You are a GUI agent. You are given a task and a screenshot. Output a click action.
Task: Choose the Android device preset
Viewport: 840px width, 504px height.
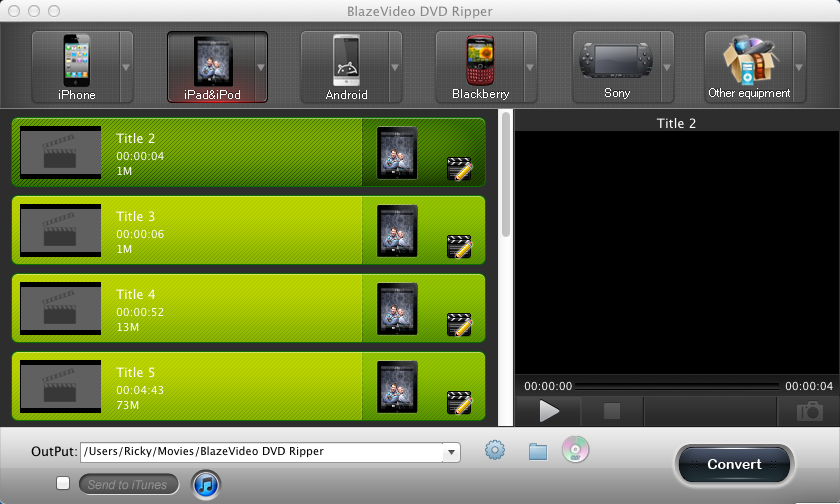tap(345, 67)
